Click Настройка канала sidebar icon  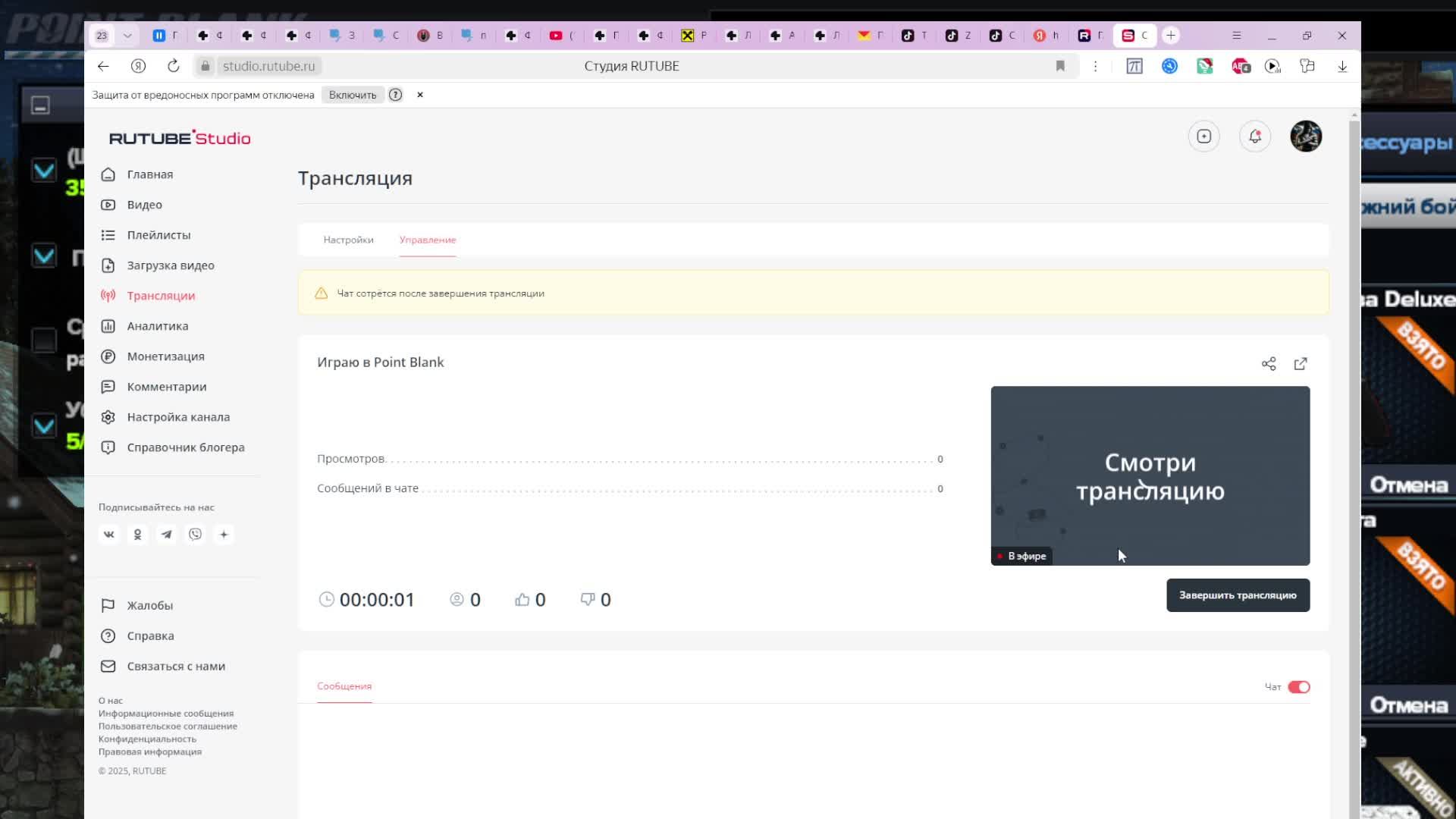[x=108, y=416]
